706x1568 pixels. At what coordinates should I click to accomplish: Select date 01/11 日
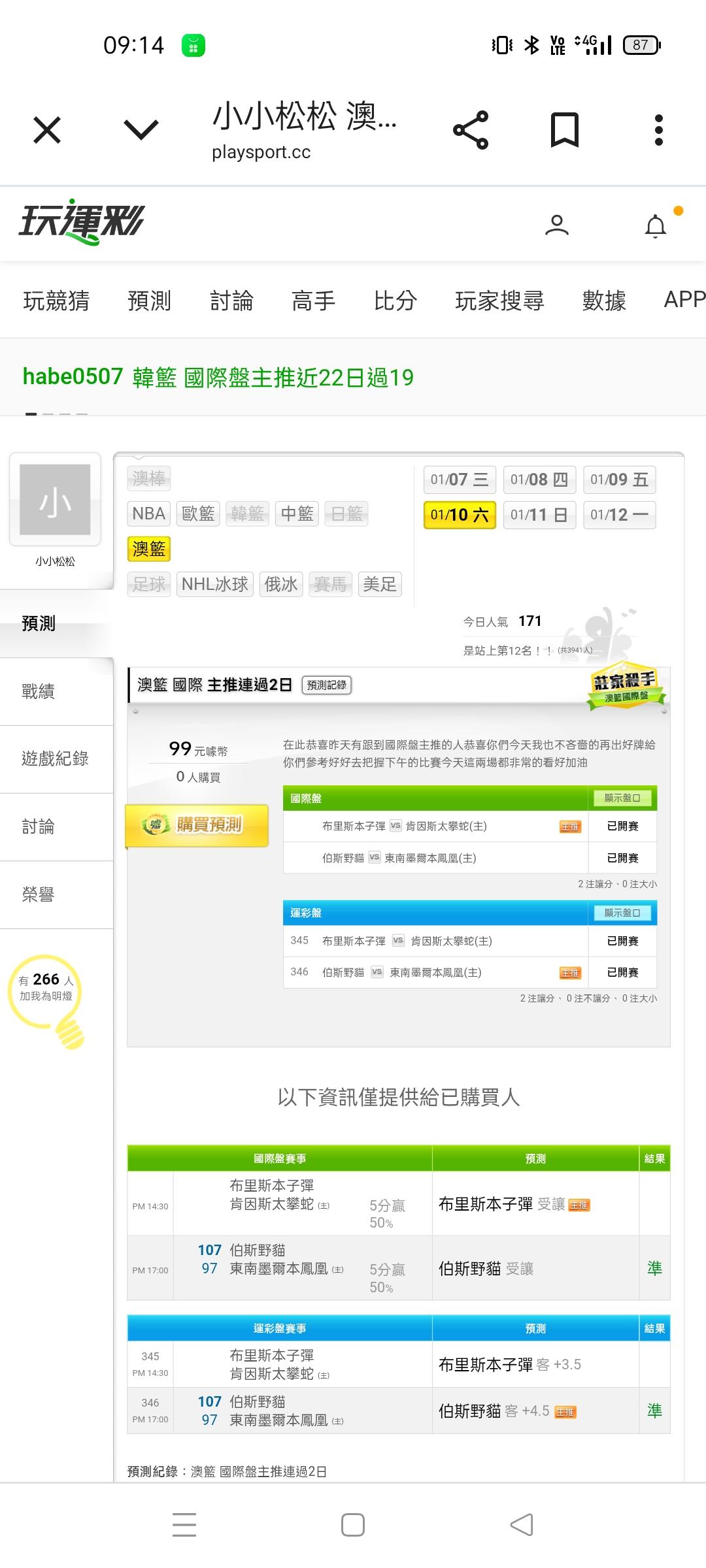pyautogui.click(x=539, y=515)
